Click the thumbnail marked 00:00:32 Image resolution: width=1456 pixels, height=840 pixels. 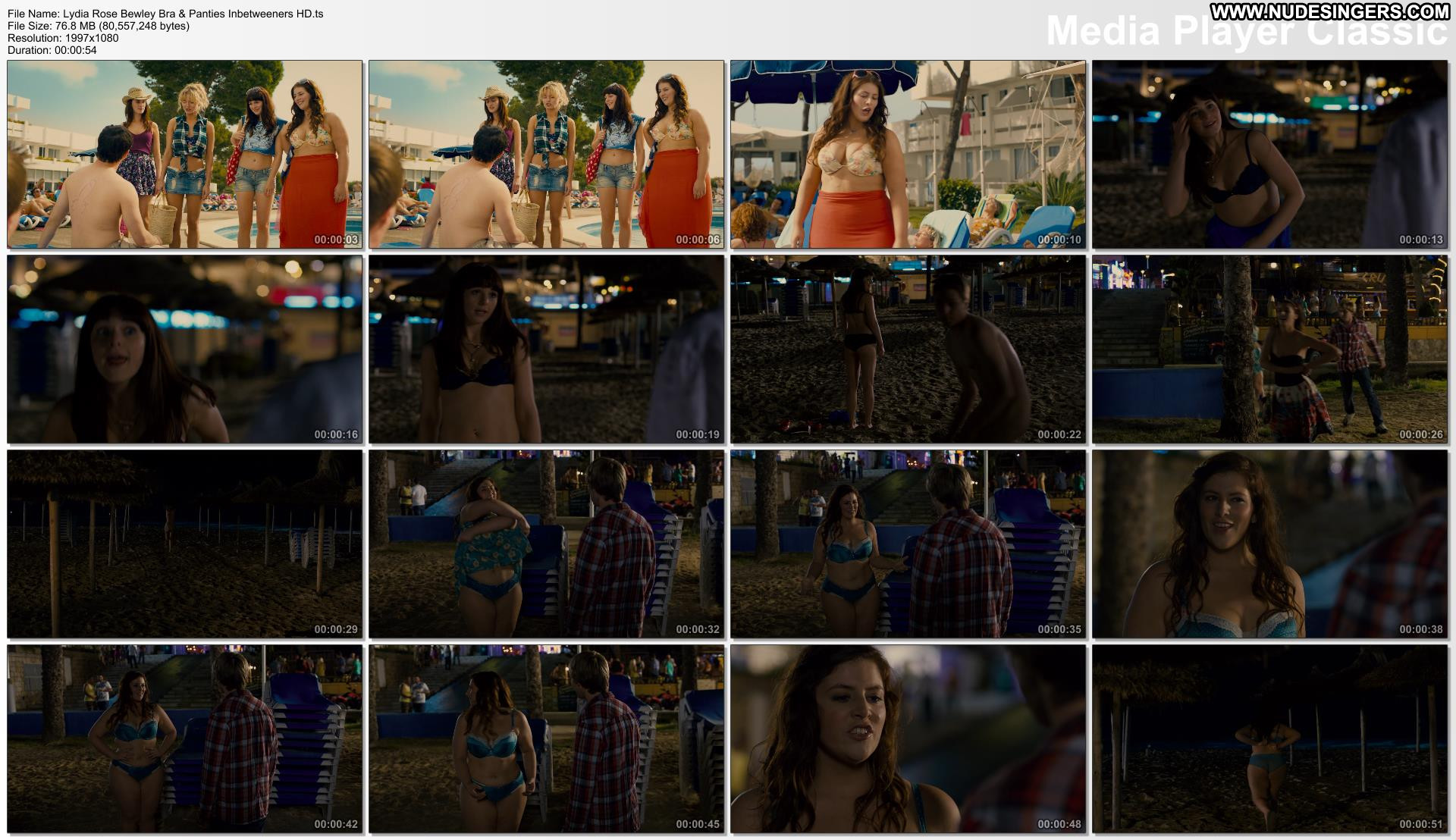[546, 544]
